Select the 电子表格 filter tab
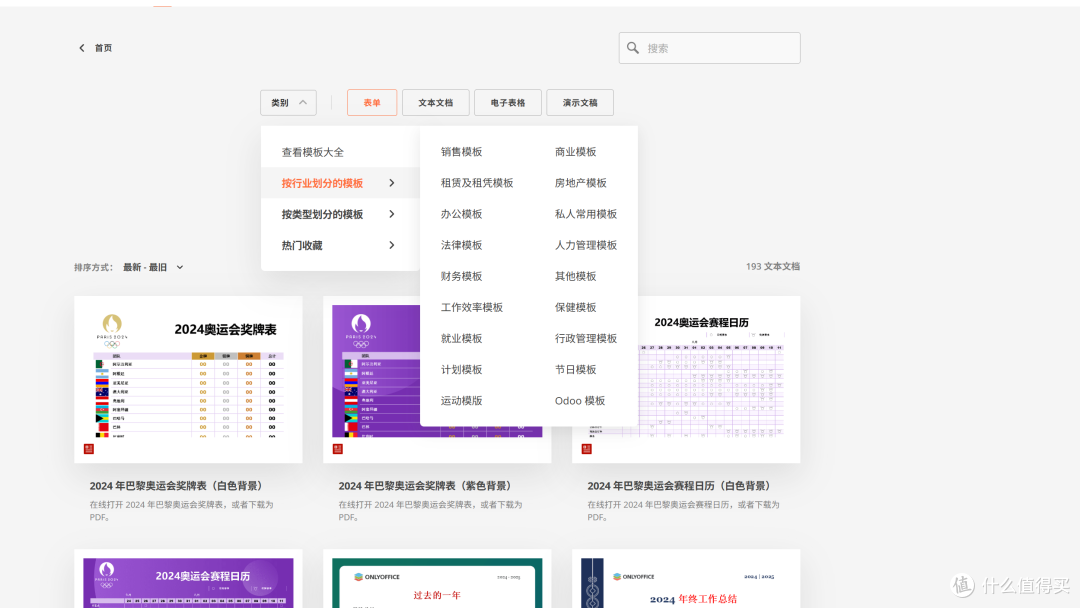This screenshot has height=608, width=1080. tap(508, 103)
